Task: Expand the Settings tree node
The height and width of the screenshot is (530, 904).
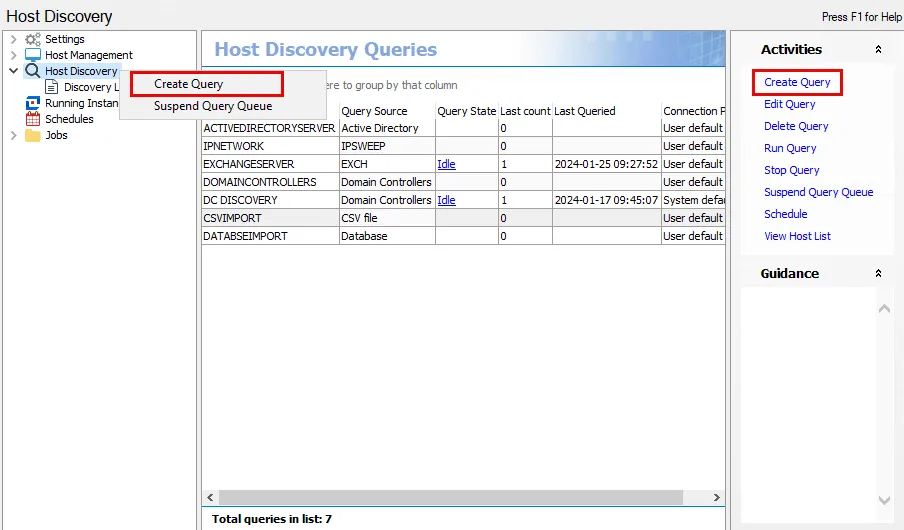Action: click(x=14, y=39)
